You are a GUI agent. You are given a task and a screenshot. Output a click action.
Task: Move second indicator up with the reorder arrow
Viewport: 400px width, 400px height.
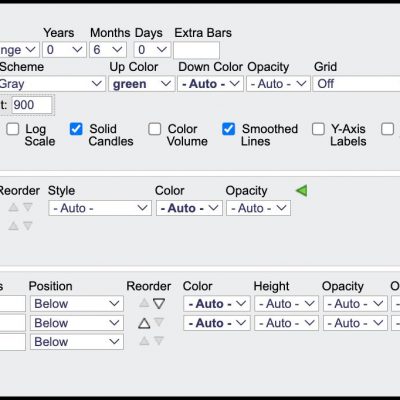click(x=144, y=323)
